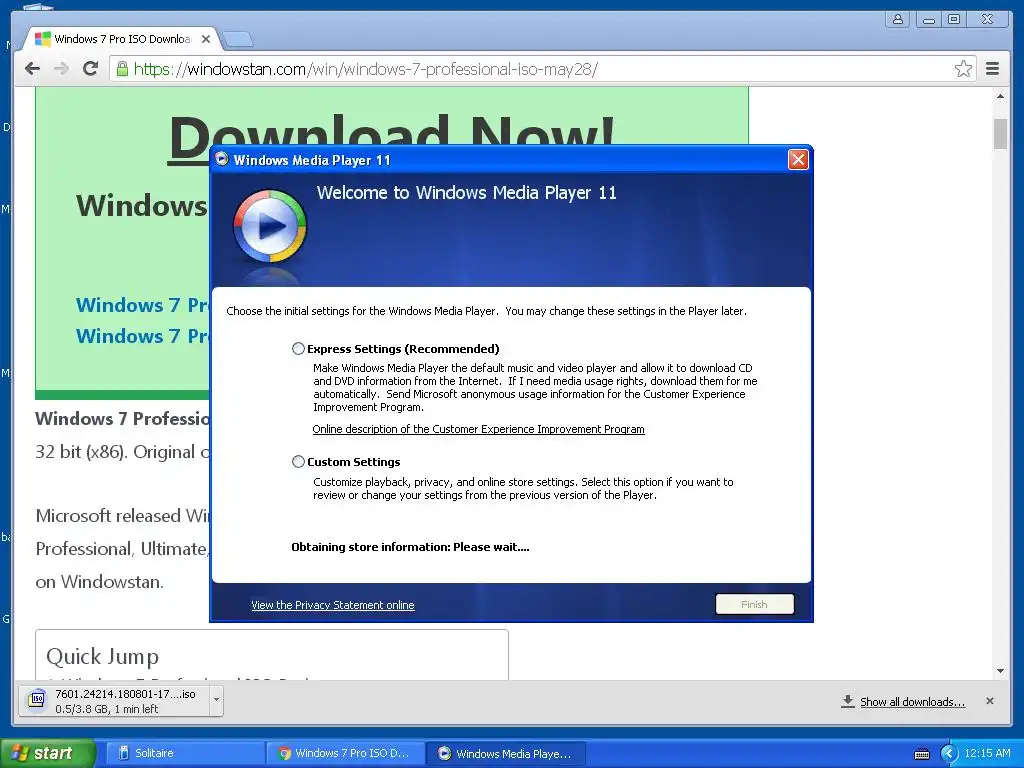Open Customer Experience Improvement Program description link
The height and width of the screenshot is (768, 1024).
(x=478, y=429)
